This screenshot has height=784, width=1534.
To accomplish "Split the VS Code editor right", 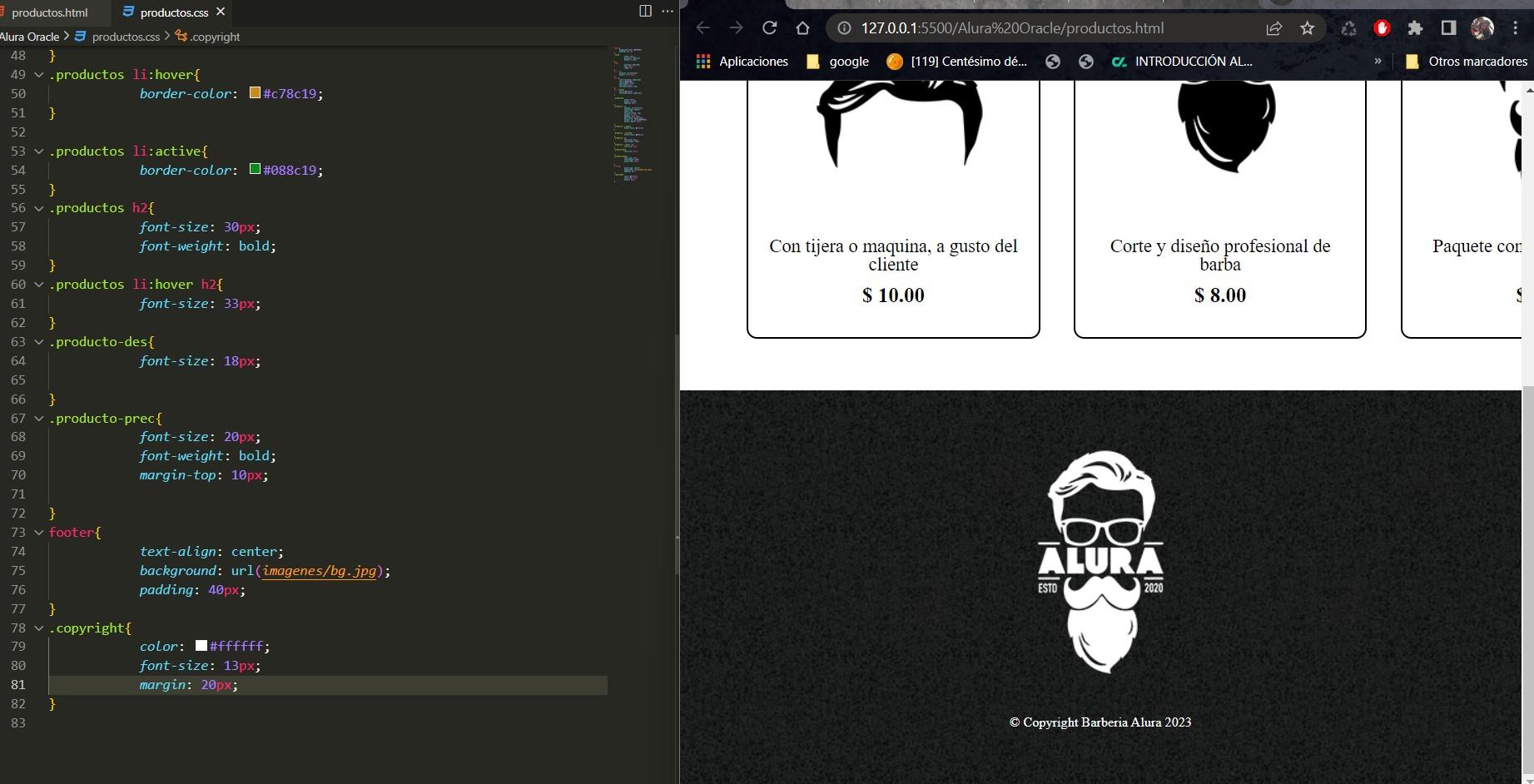I will [645, 11].
